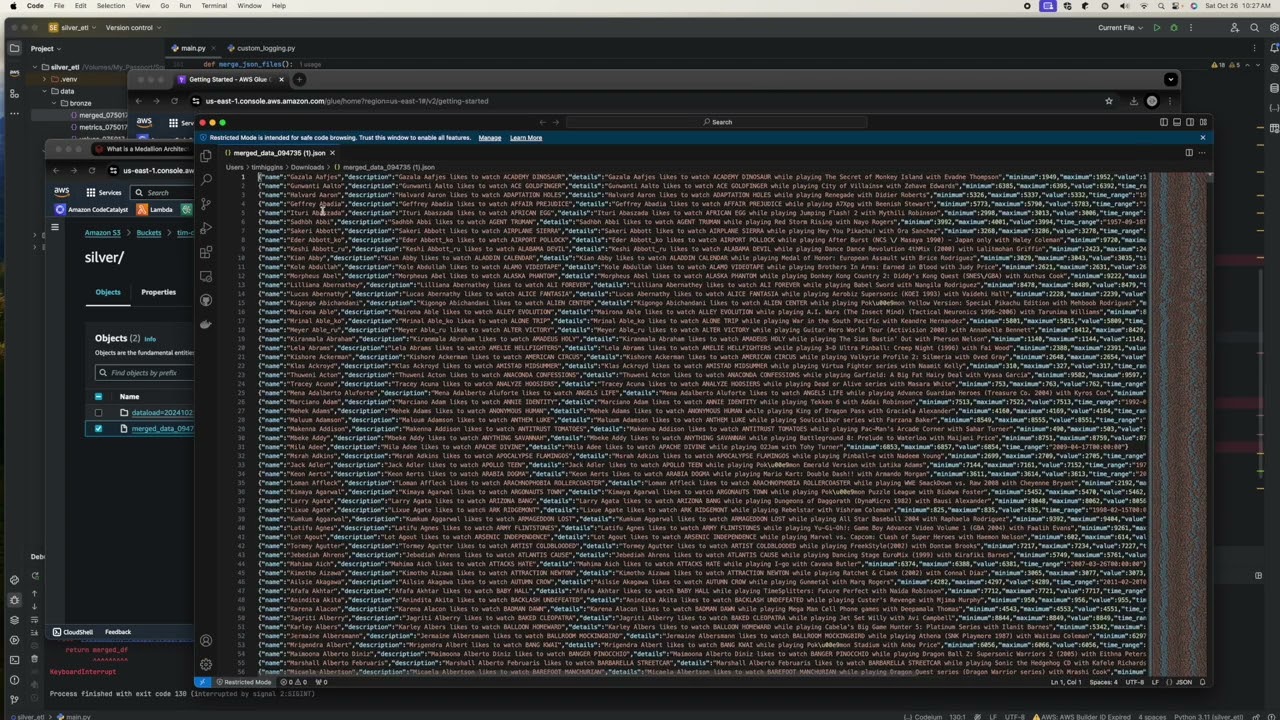1280x720 pixels.
Task: Reload the AWS Glue browser page
Action: [x=173, y=100]
